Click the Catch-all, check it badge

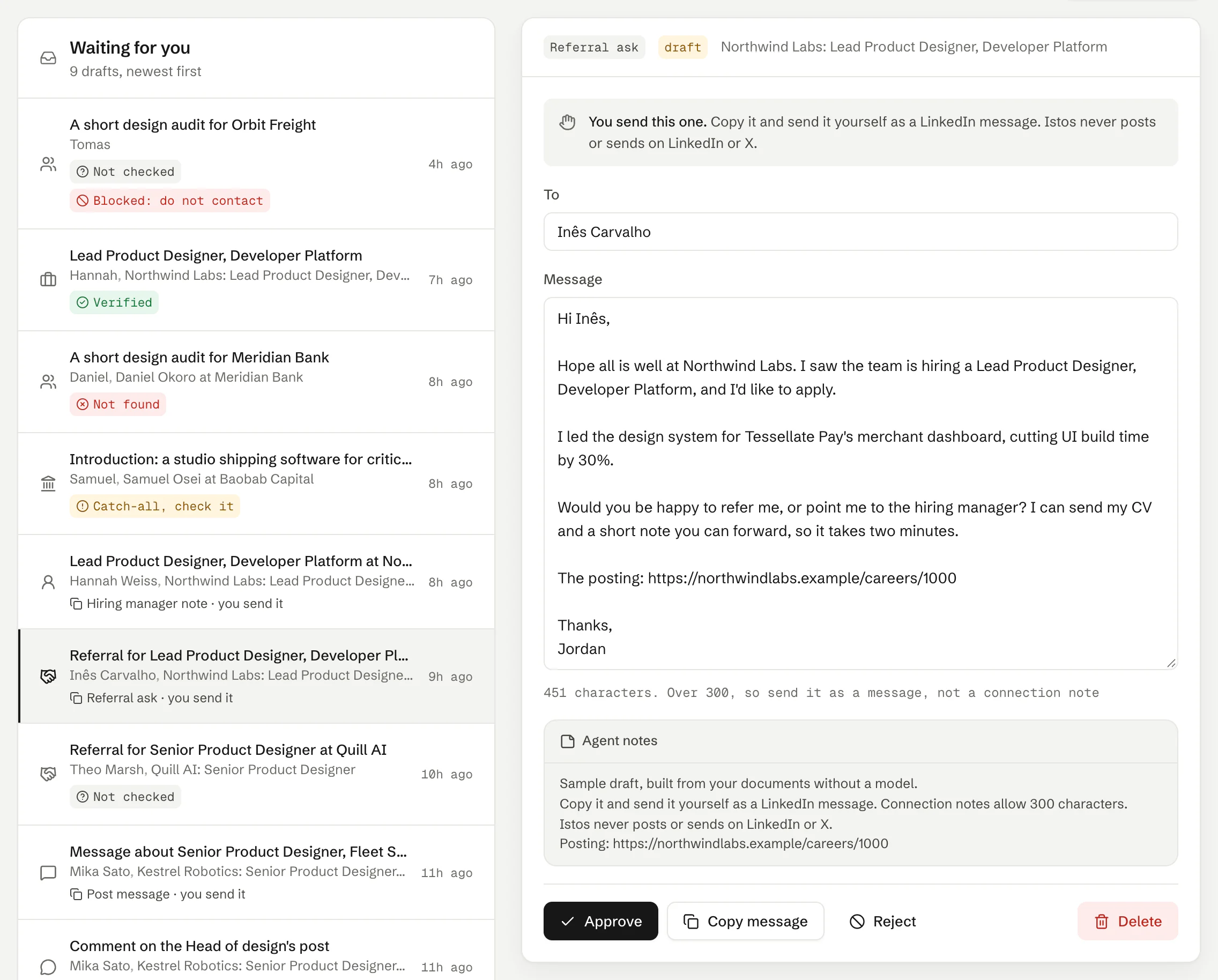[155, 506]
